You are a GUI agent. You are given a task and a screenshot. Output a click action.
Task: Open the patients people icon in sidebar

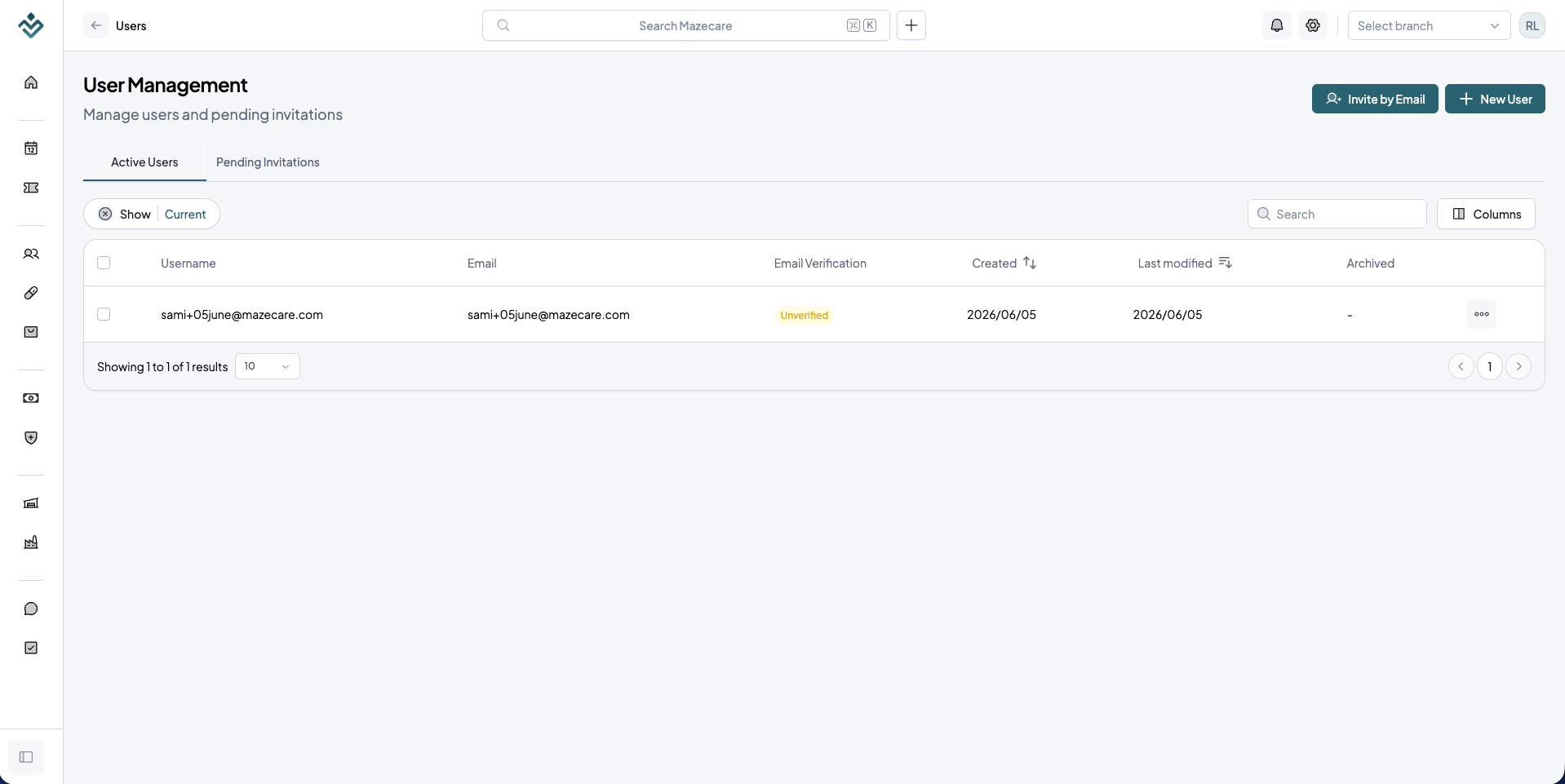(31, 254)
